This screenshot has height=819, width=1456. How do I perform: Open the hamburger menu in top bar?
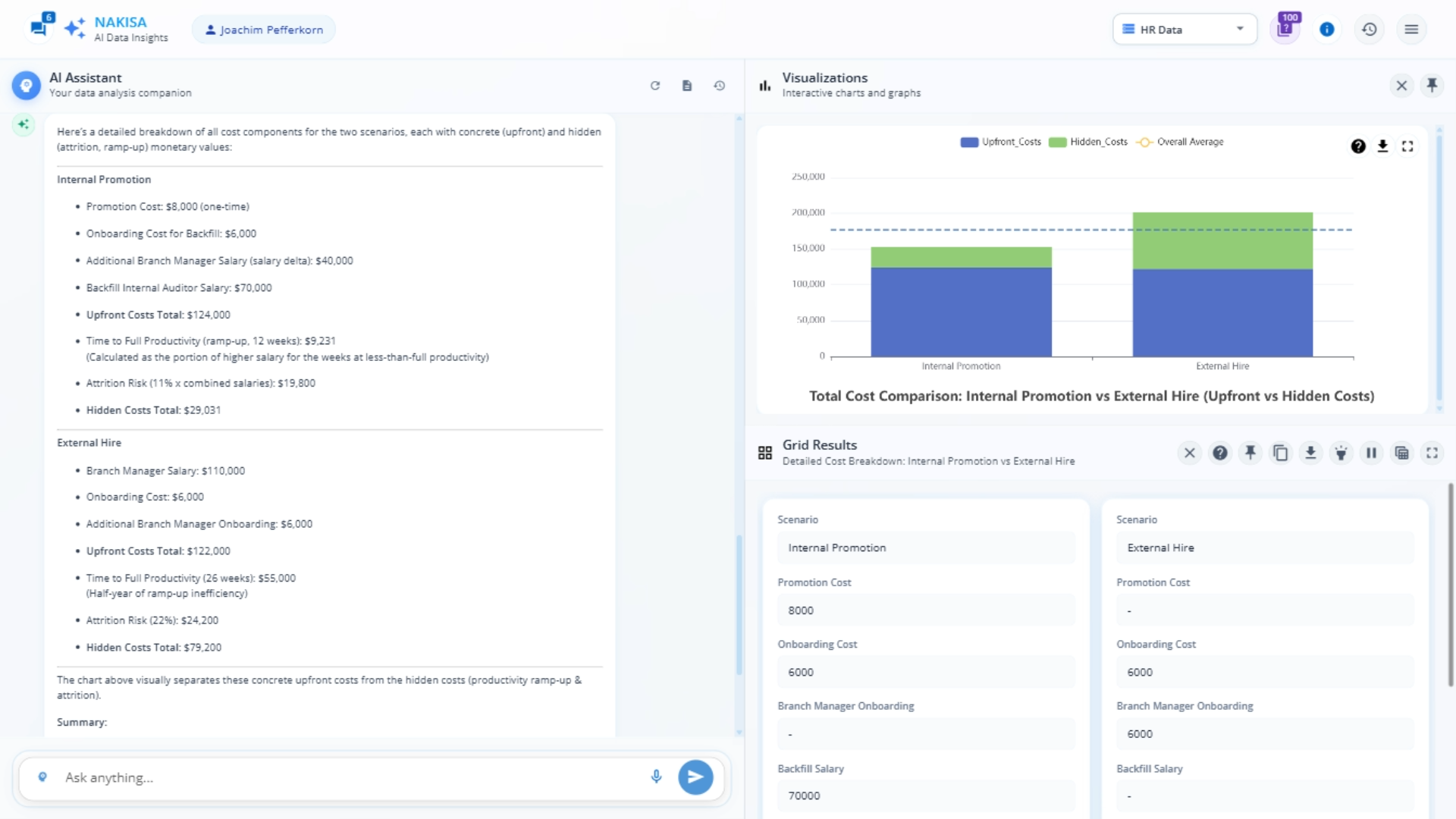click(1411, 30)
